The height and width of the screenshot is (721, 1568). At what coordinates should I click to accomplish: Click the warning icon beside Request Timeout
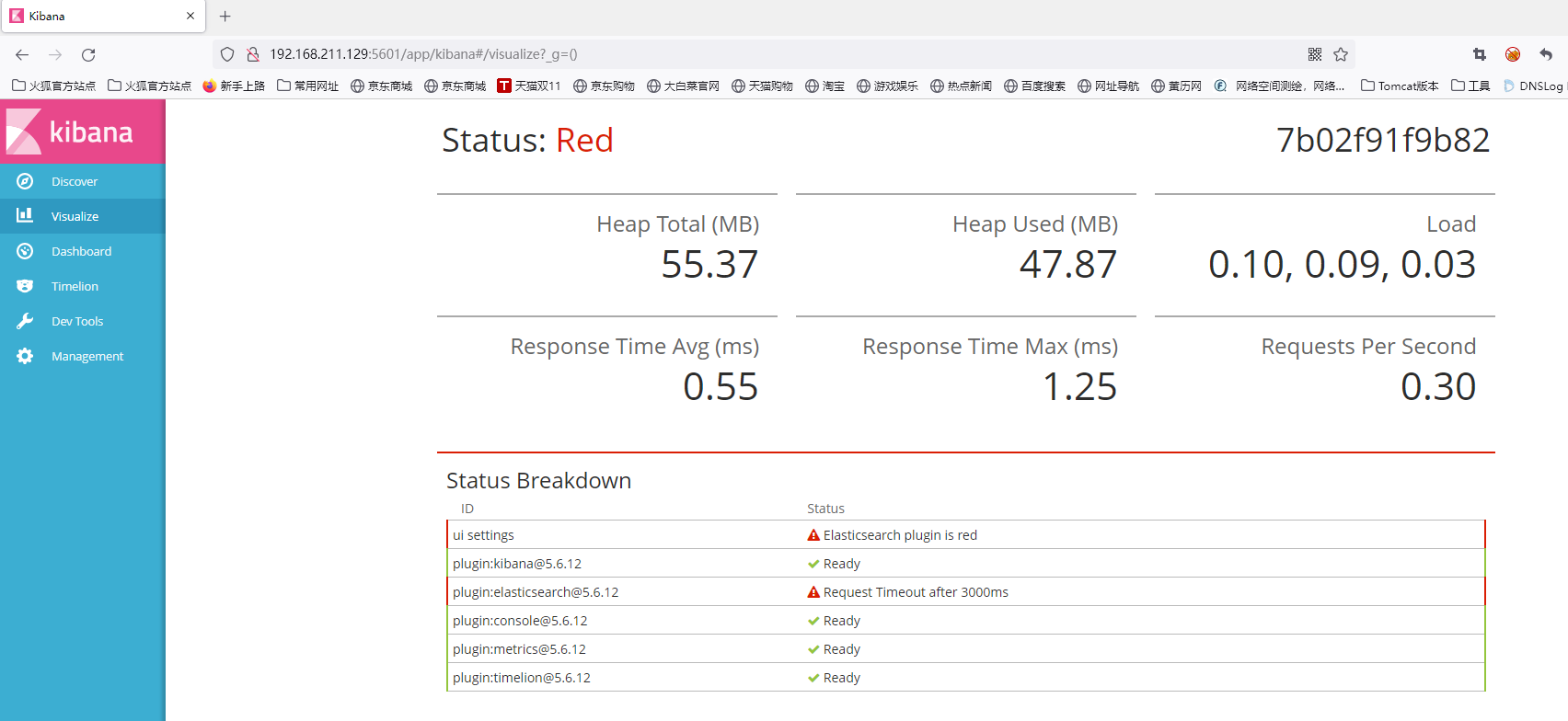coord(813,592)
